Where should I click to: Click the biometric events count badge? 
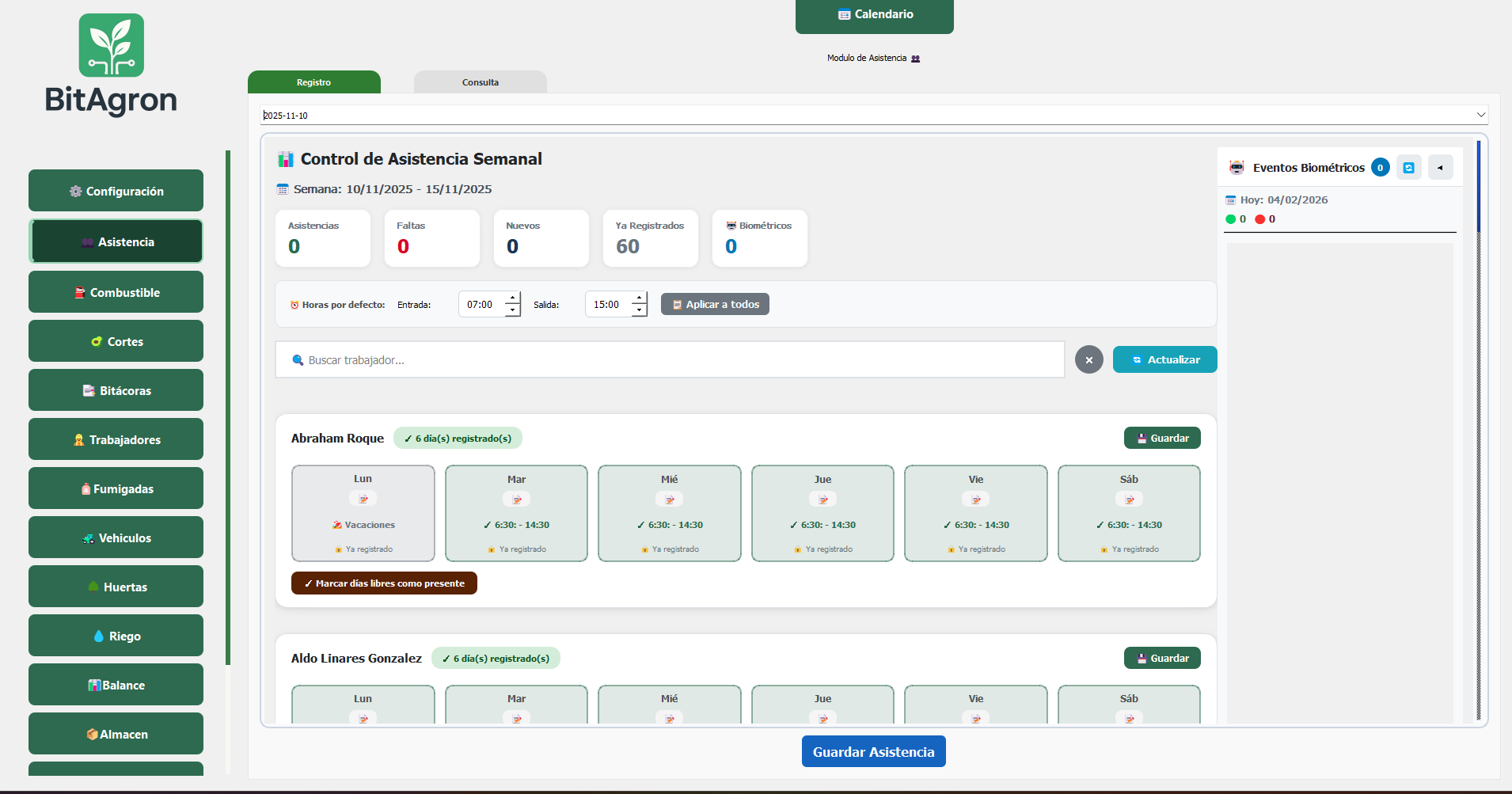1380,167
